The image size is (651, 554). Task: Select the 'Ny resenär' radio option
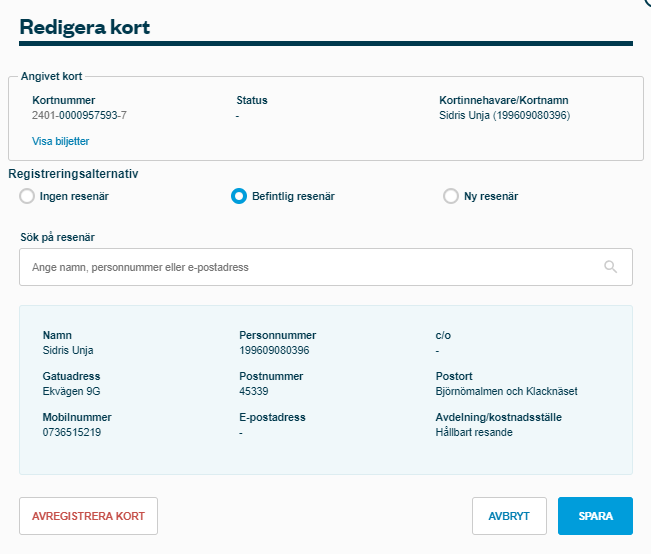451,196
